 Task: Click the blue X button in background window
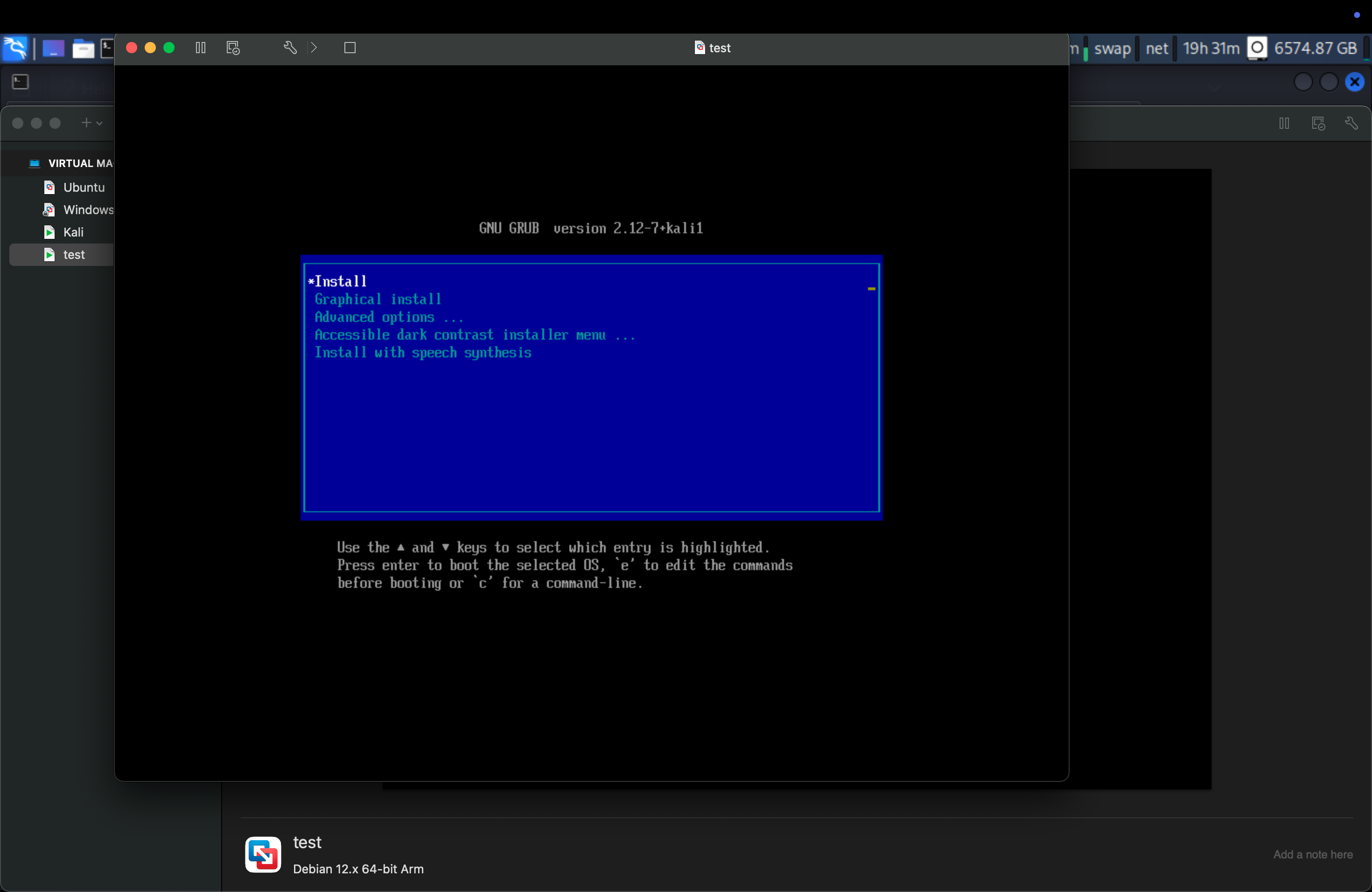(x=1355, y=83)
